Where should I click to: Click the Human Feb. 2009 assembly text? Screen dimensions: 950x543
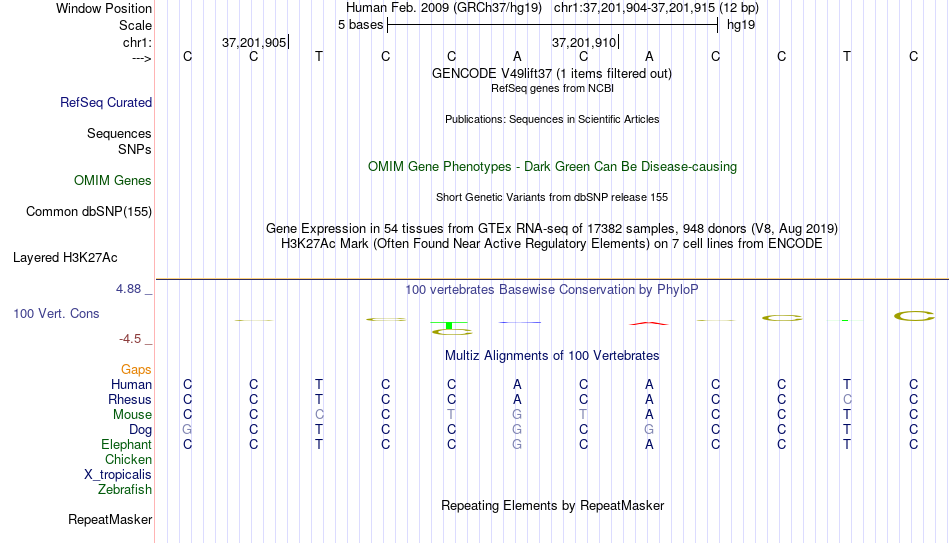coord(443,8)
